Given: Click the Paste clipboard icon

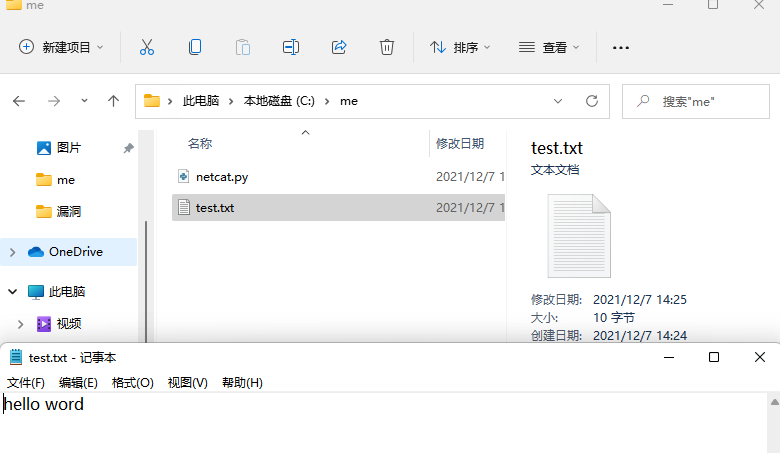Looking at the screenshot, I should pyautogui.click(x=243, y=47).
